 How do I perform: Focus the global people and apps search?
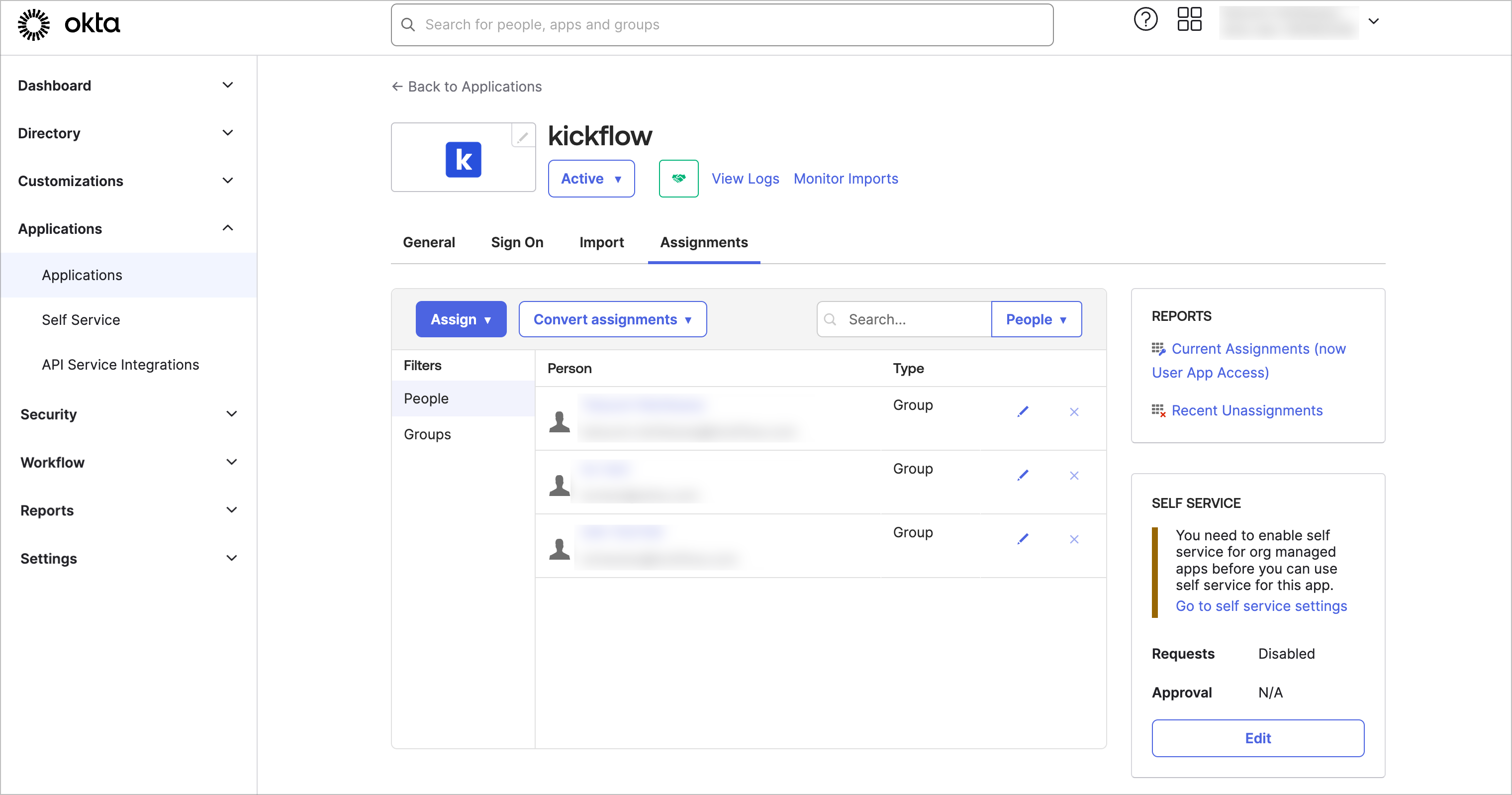pyautogui.click(x=722, y=25)
